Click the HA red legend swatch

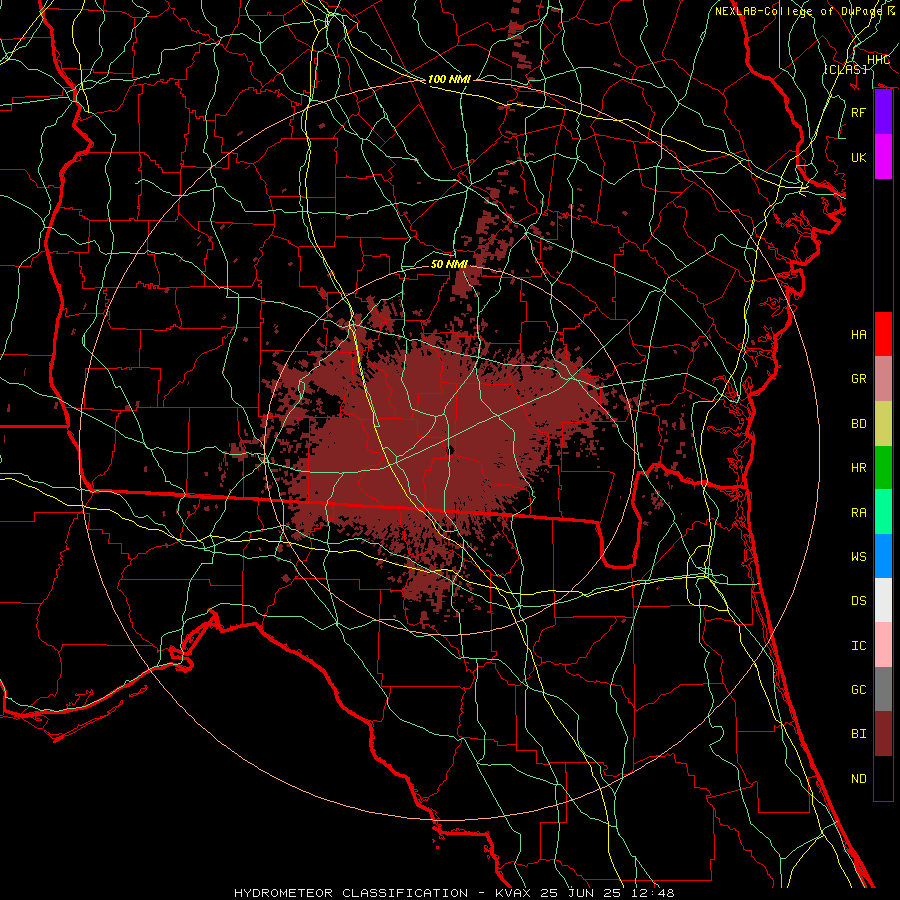[x=883, y=334]
